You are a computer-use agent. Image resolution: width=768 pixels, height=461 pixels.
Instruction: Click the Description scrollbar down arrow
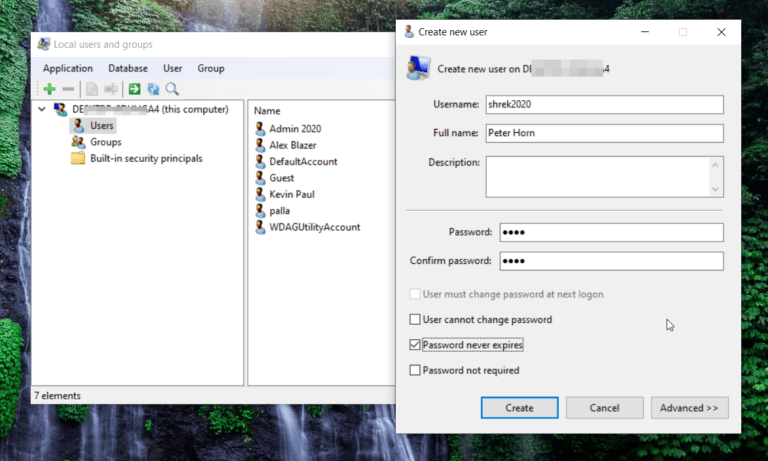[x=715, y=189]
